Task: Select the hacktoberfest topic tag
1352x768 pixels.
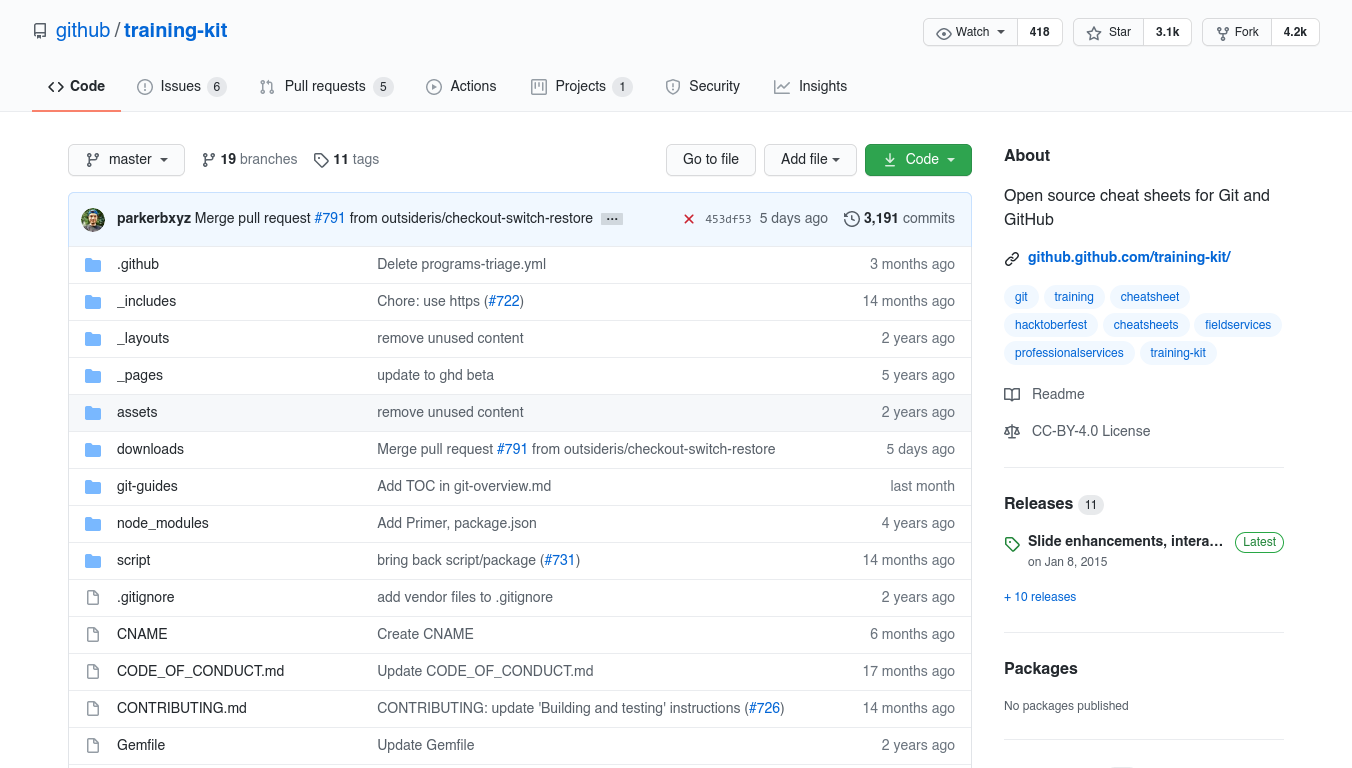Action: click(1051, 325)
